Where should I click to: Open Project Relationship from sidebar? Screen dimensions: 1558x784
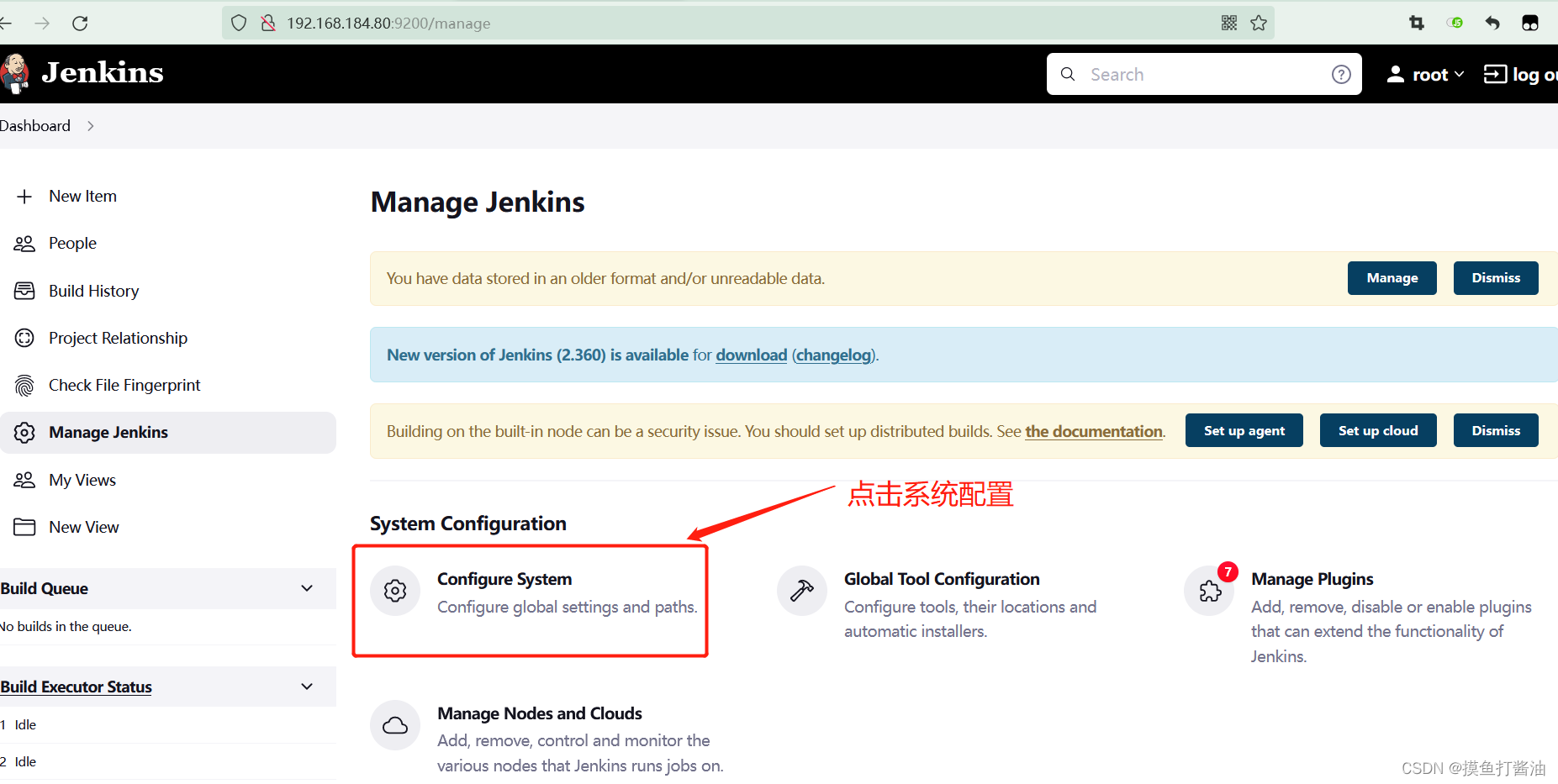pos(118,338)
